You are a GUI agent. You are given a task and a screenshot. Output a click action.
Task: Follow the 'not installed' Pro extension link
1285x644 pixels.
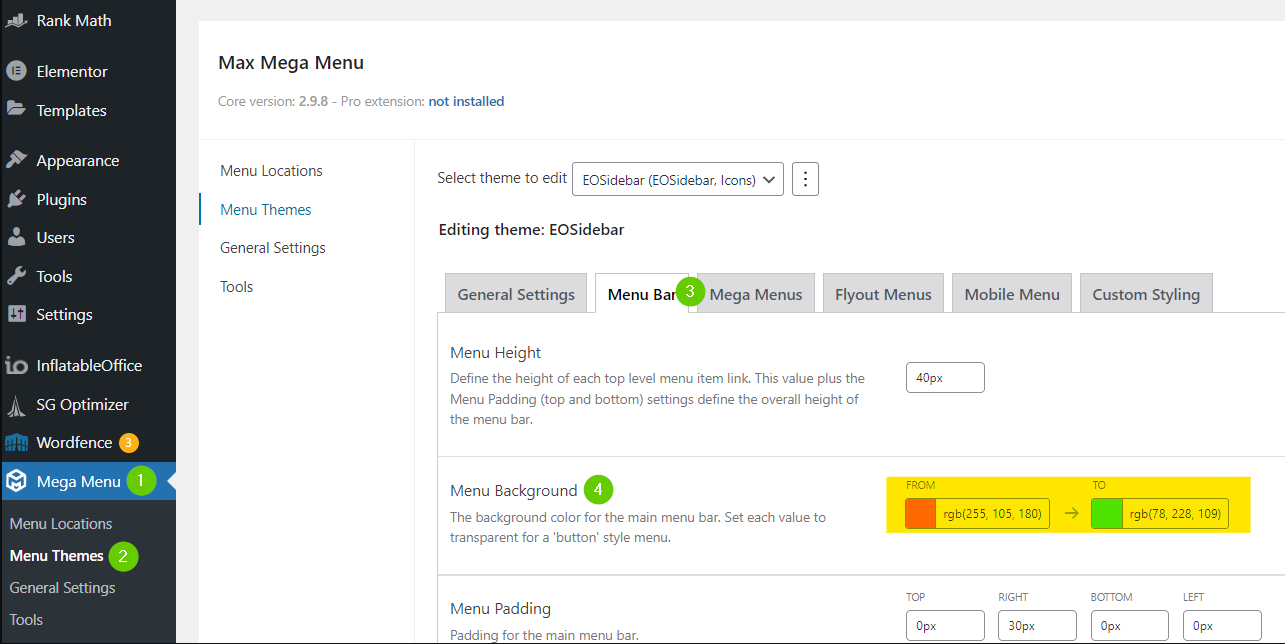pyautogui.click(x=466, y=101)
